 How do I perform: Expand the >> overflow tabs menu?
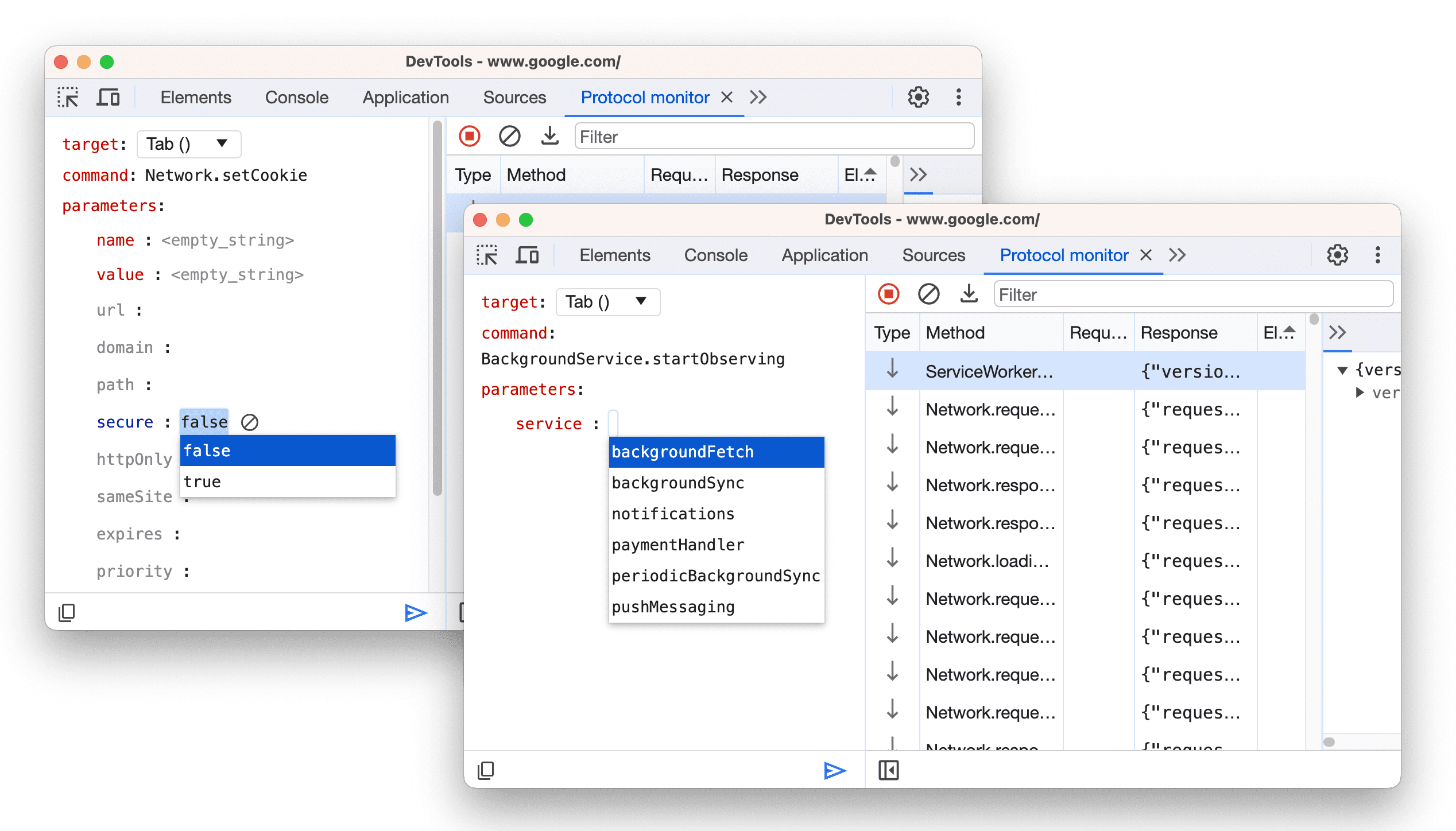(x=1178, y=255)
